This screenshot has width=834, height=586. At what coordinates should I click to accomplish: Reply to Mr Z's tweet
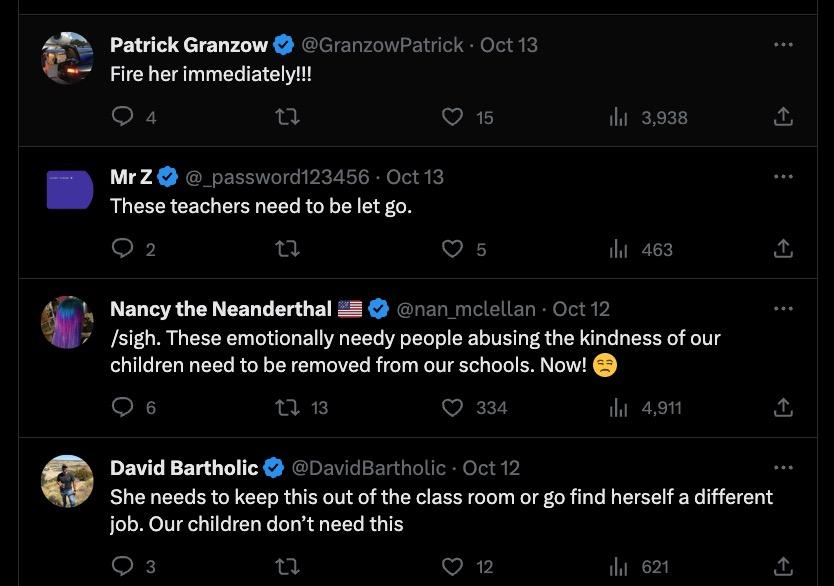(x=122, y=249)
